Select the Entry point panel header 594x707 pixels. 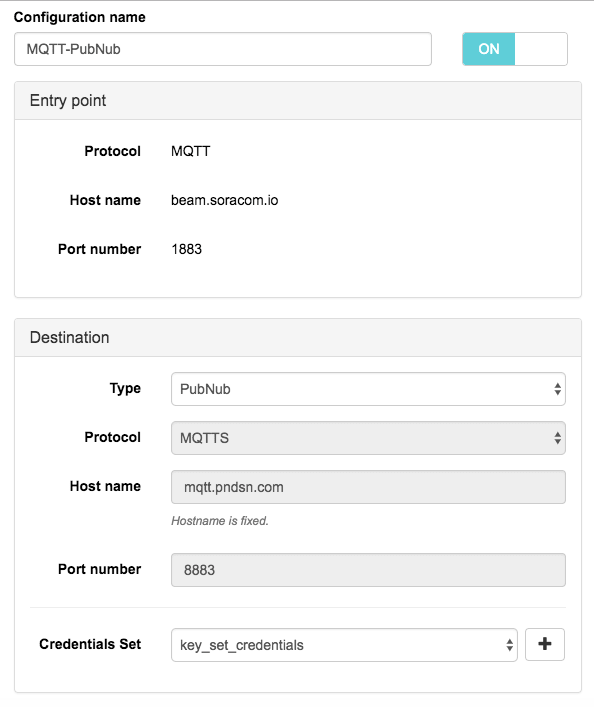tap(298, 101)
